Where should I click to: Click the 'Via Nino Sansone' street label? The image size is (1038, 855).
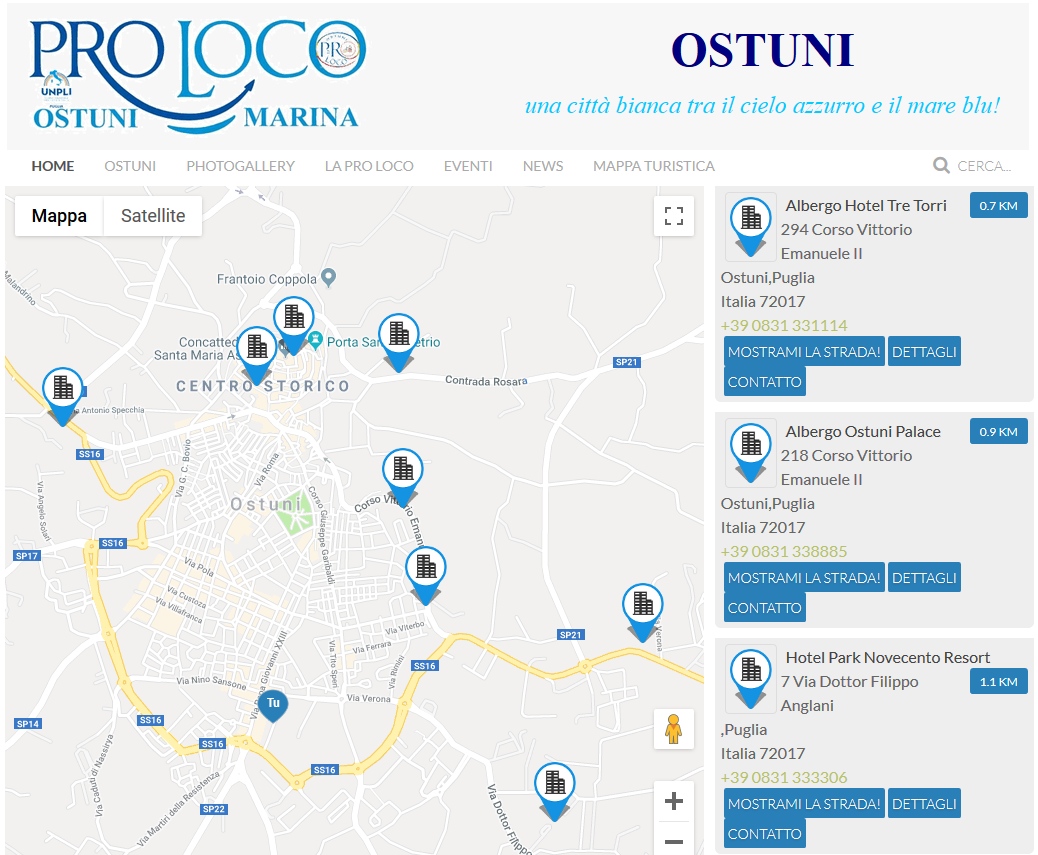pos(211,682)
